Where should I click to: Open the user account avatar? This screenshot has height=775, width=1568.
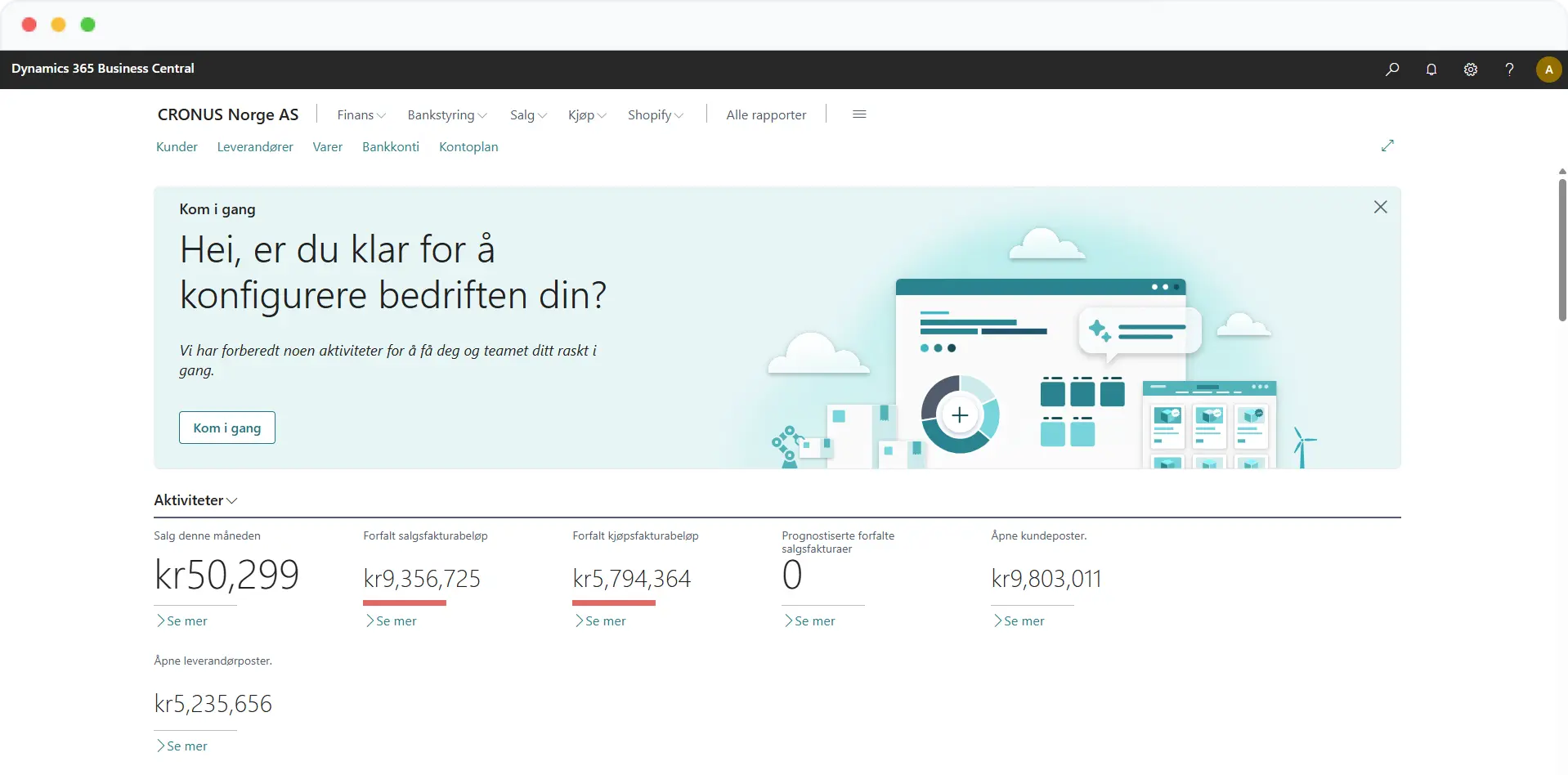point(1548,69)
